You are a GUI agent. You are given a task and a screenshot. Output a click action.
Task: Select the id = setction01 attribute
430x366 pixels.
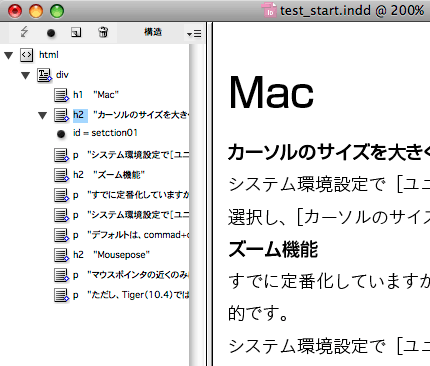pyautogui.click(x=105, y=133)
